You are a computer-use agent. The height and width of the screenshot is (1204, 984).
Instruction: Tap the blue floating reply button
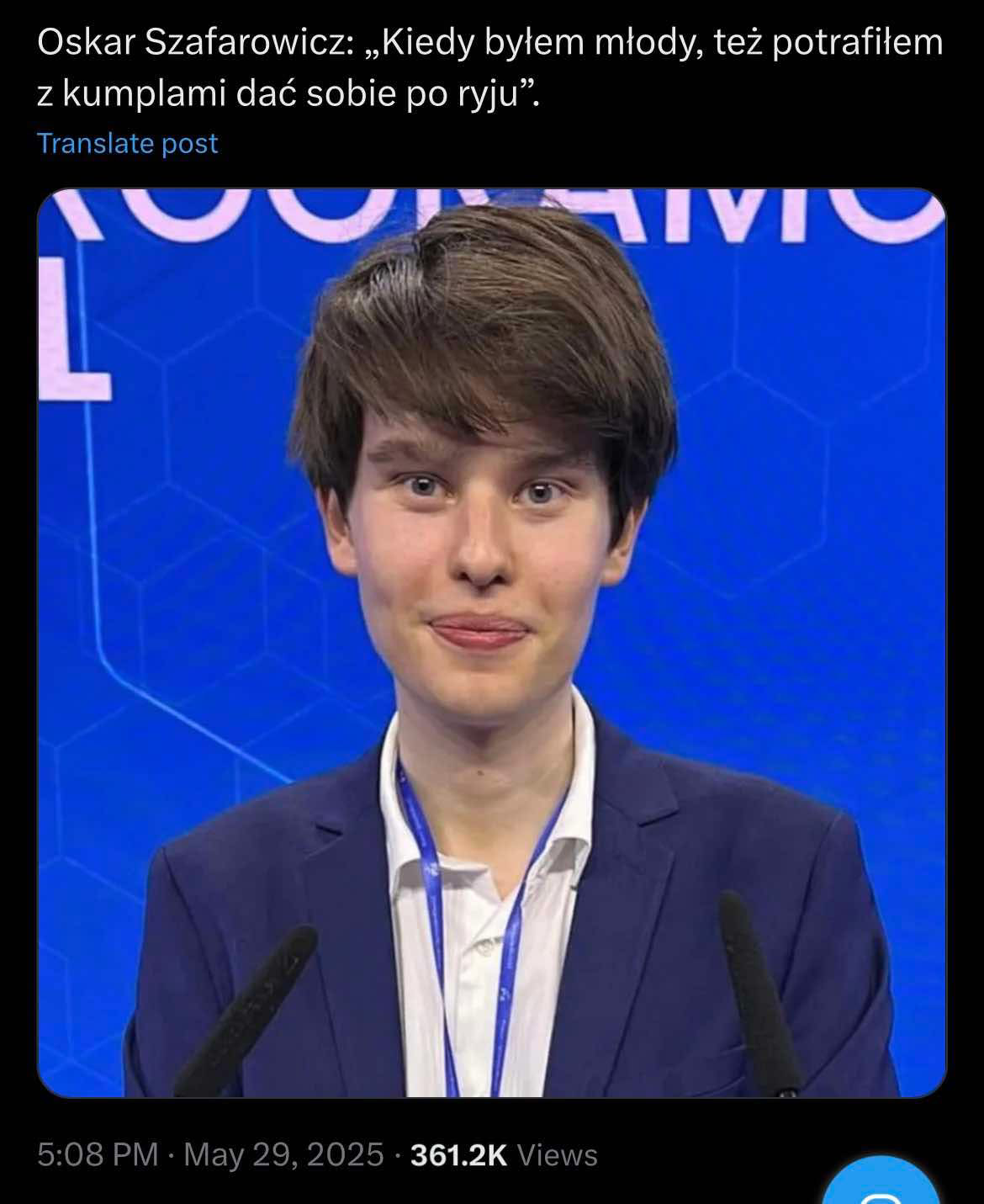click(x=880, y=1183)
